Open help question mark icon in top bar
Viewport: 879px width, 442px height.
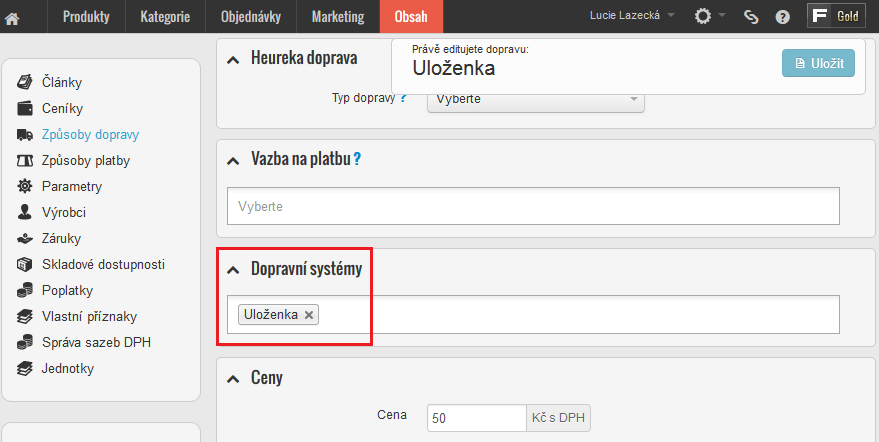point(783,17)
